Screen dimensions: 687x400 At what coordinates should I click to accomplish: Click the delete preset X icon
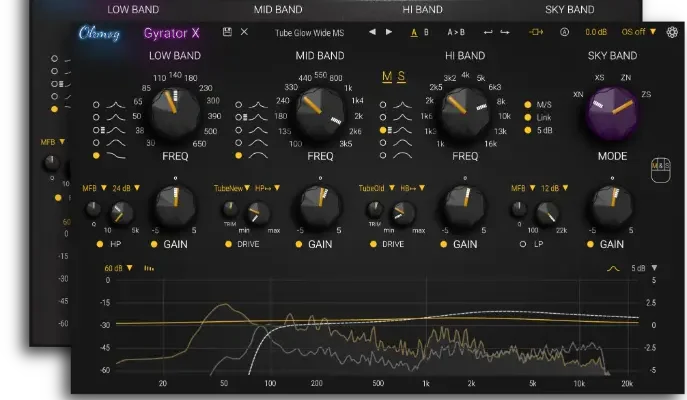(244, 32)
